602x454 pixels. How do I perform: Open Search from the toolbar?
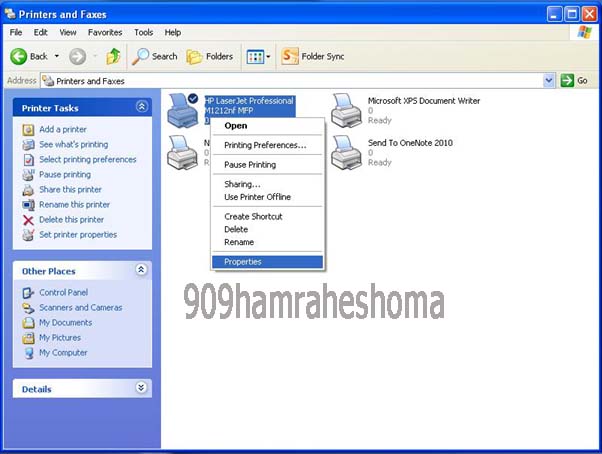pos(155,56)
